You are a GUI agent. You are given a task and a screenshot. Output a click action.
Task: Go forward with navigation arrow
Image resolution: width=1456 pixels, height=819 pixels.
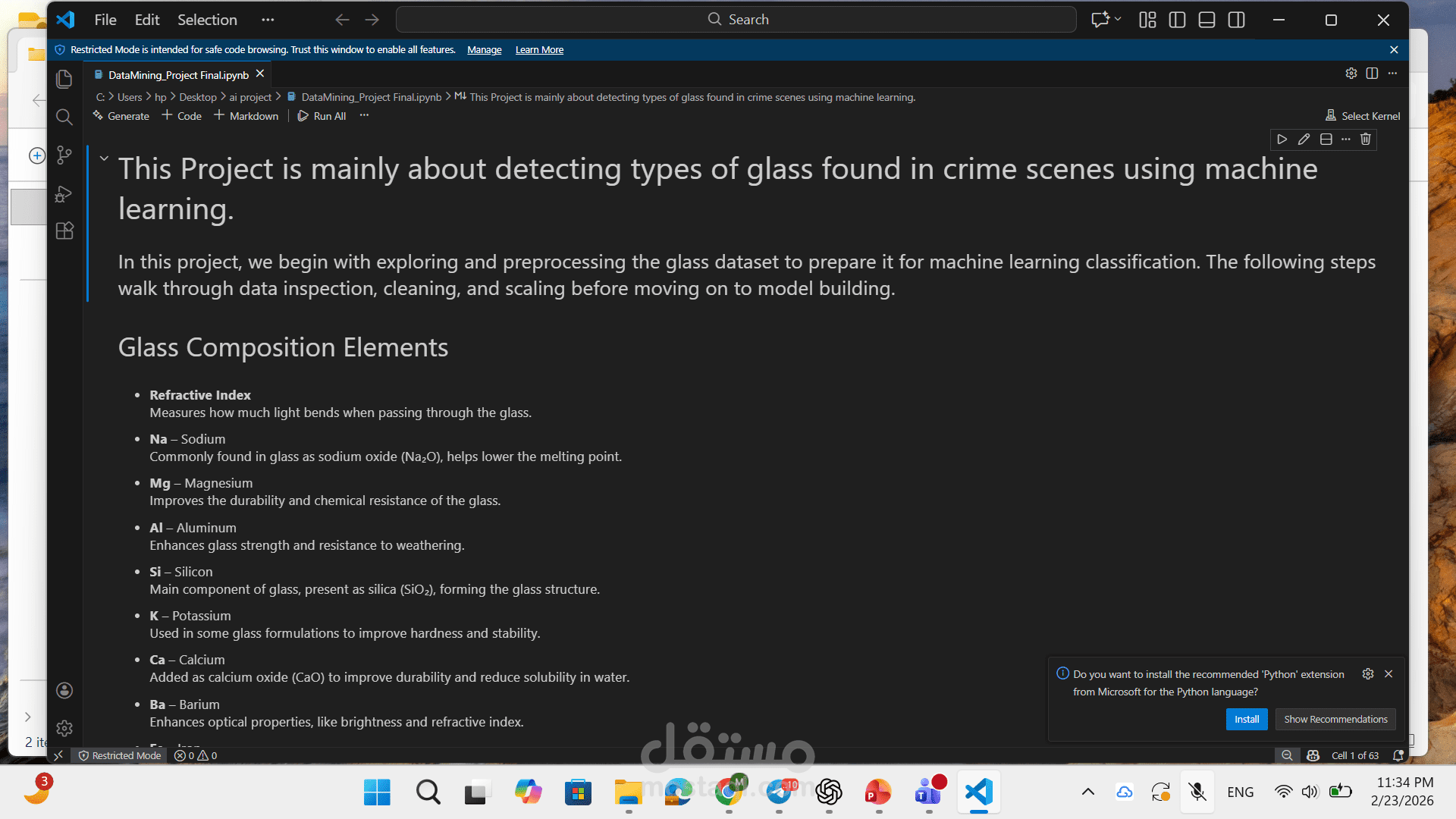coord(372,20)
